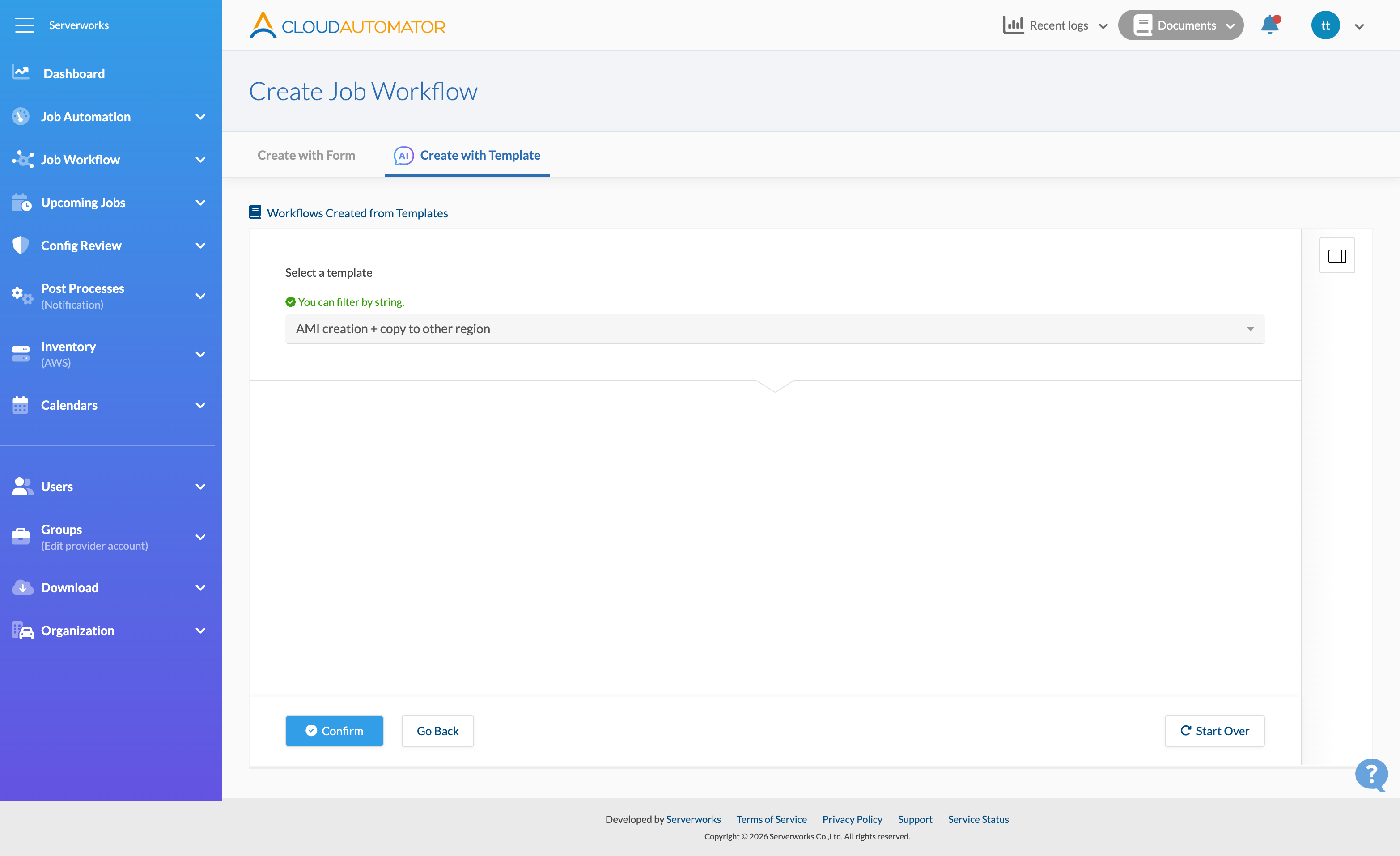Expand the Groups chevron
The width and height of the screenshot is (1400, 856).
point(200,537)
